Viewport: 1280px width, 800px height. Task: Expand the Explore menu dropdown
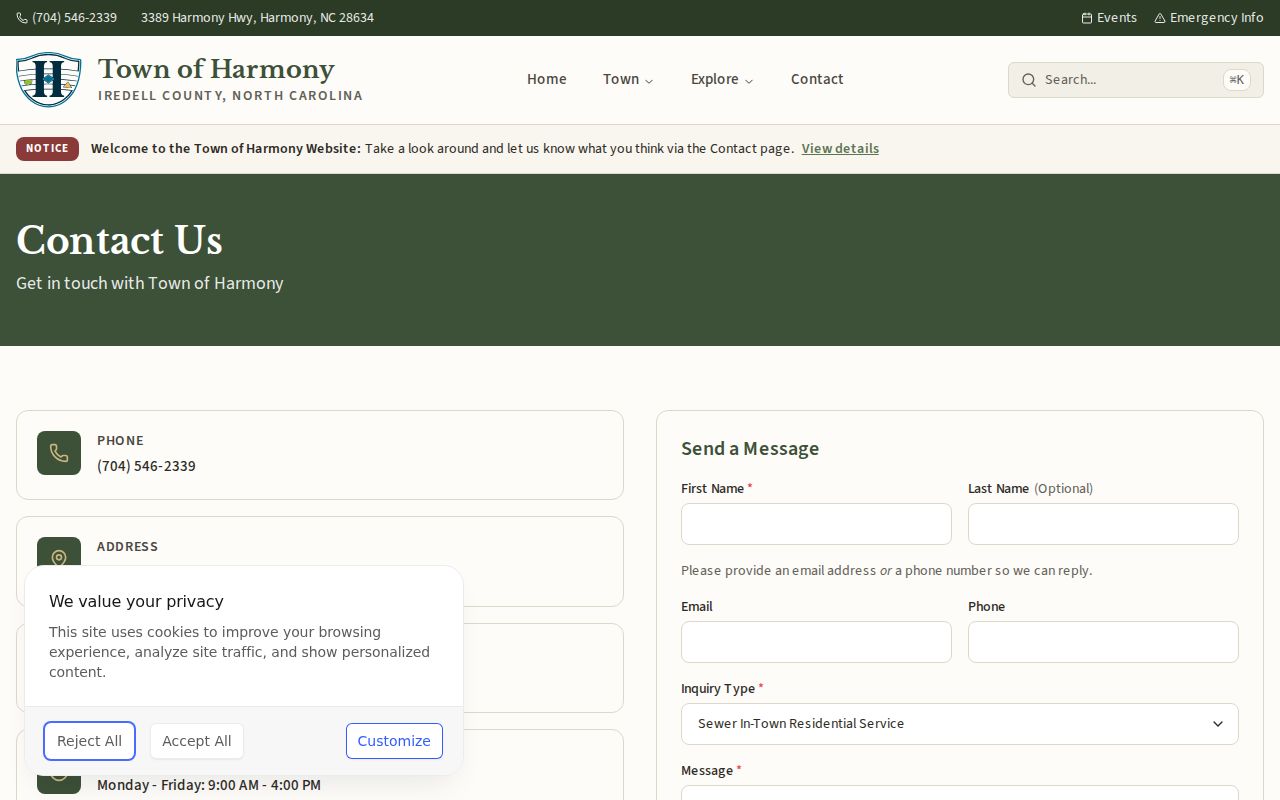point(722,79)
